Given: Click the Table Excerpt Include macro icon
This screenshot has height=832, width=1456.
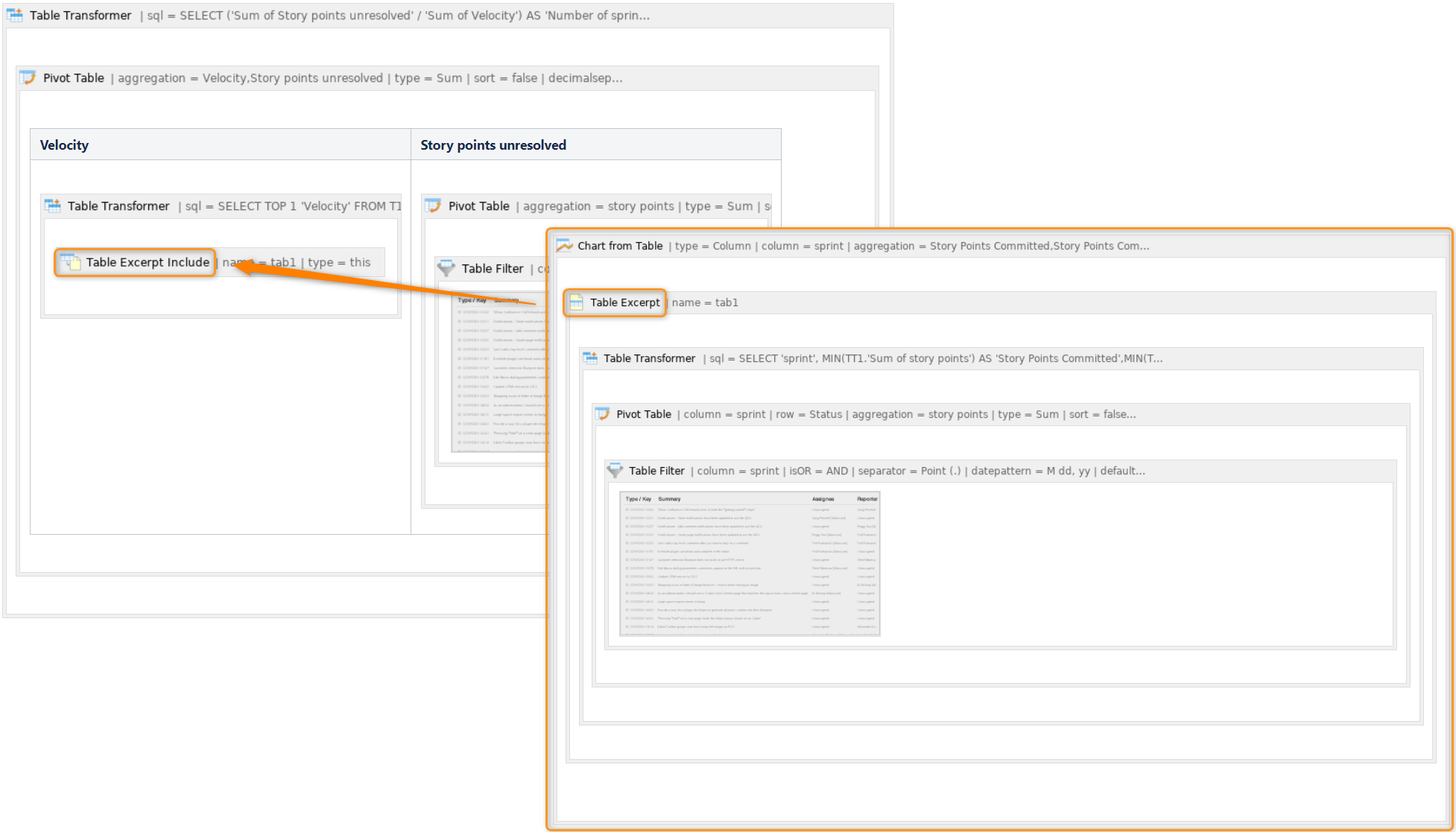Looking at the screenshot, I should (x=71, y=262).
